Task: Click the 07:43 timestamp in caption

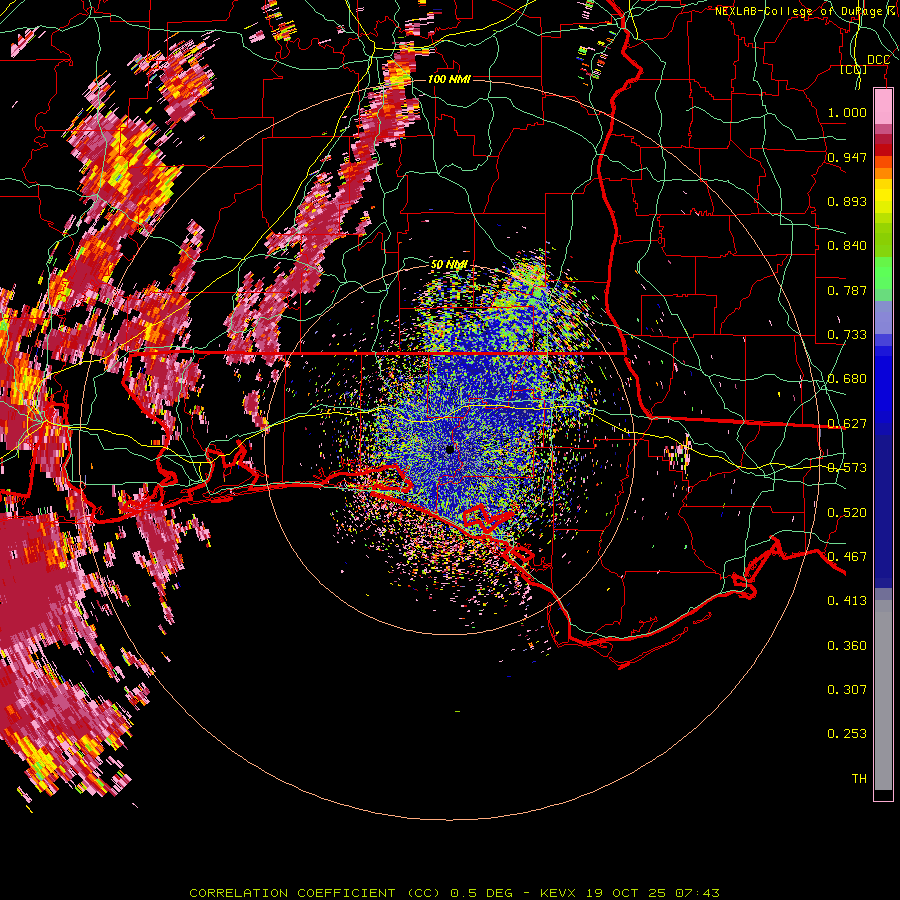Action: pyautogui.click(x=697, y=893)
